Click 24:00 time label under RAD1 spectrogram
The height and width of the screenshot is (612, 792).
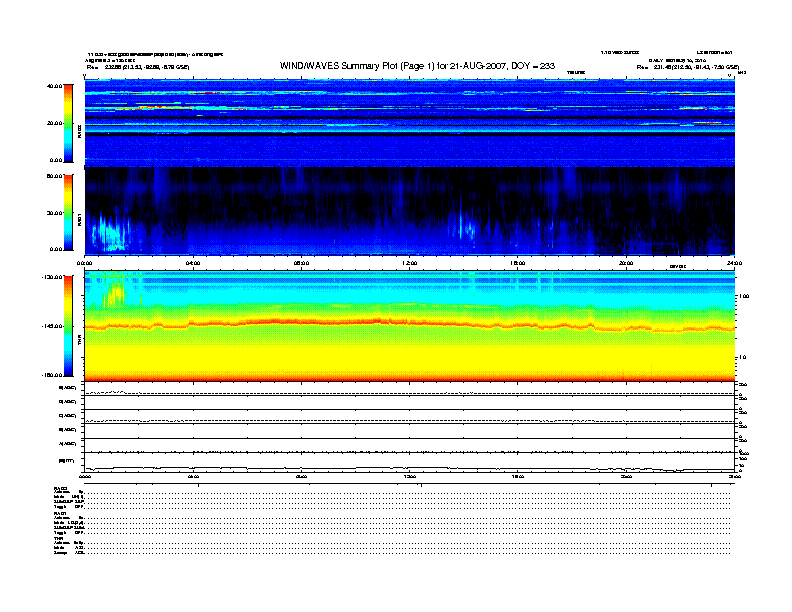pyautogui.click(x=734, y=263)
